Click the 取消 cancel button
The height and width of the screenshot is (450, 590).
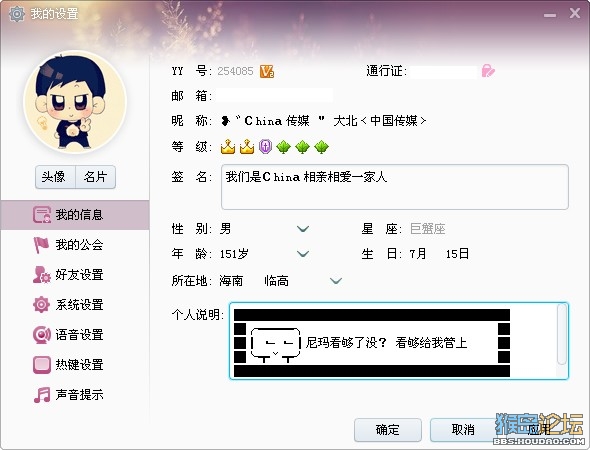(x=463, y=430)
